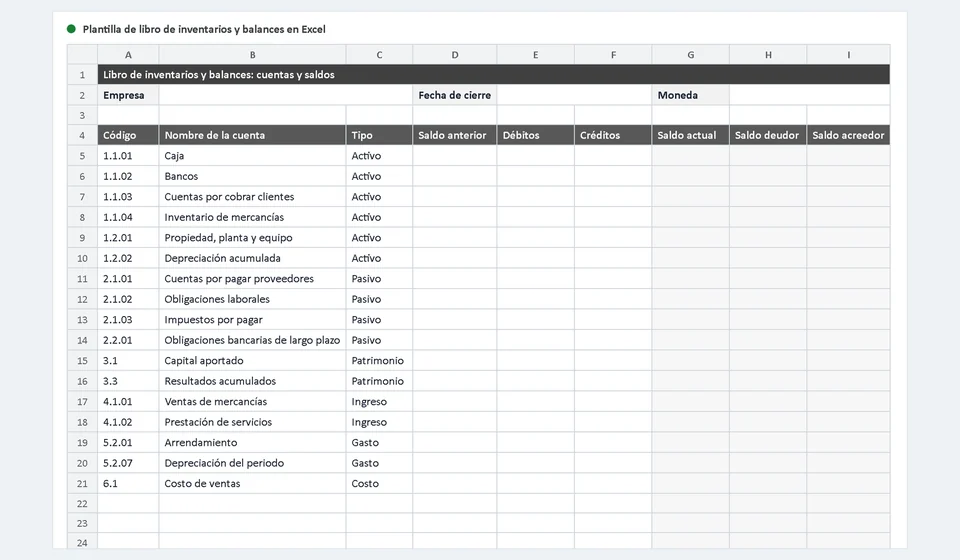Select row 1 header number
This screenshot has width=960, height=560.
coord(82,75)
